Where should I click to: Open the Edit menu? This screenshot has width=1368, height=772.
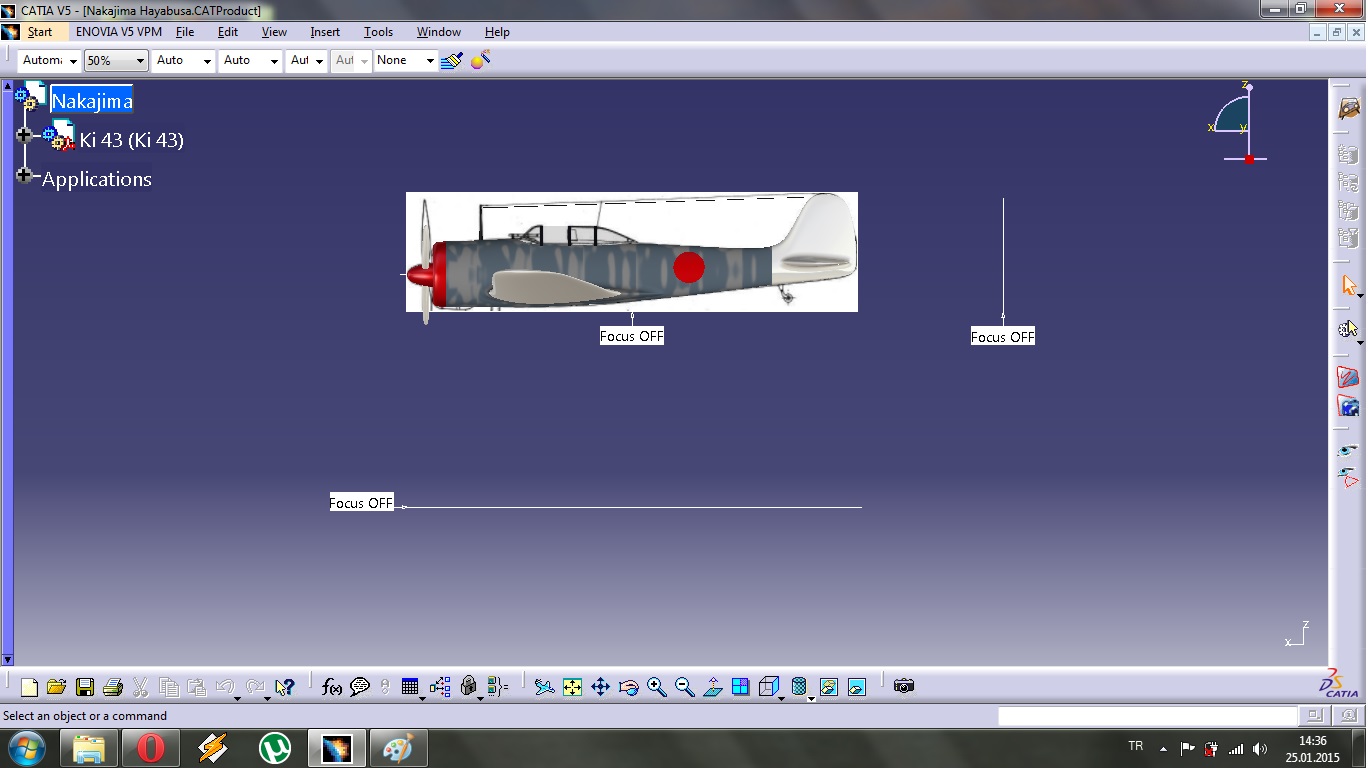pos(228,32)
